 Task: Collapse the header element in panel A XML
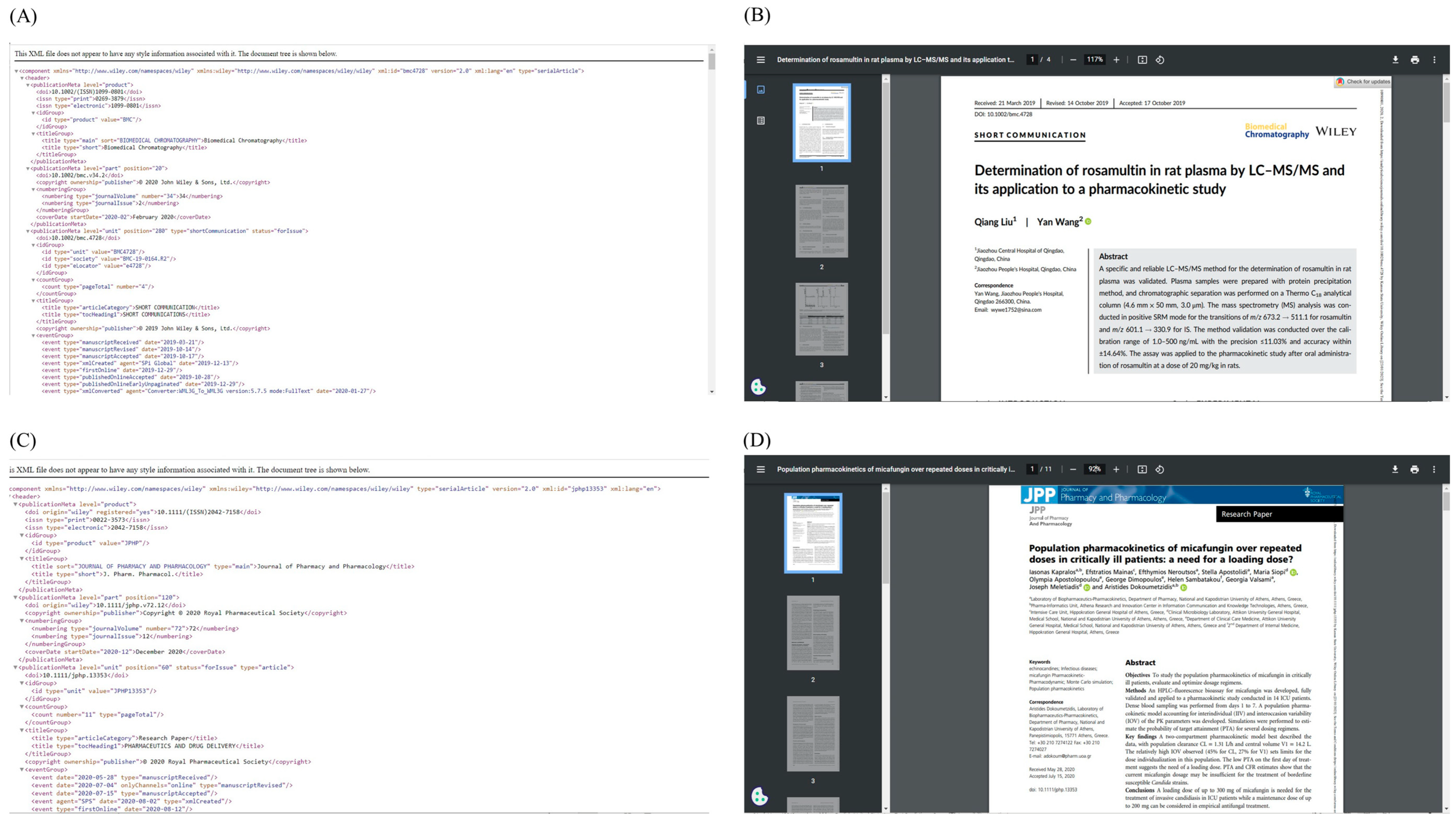point(22,78)
